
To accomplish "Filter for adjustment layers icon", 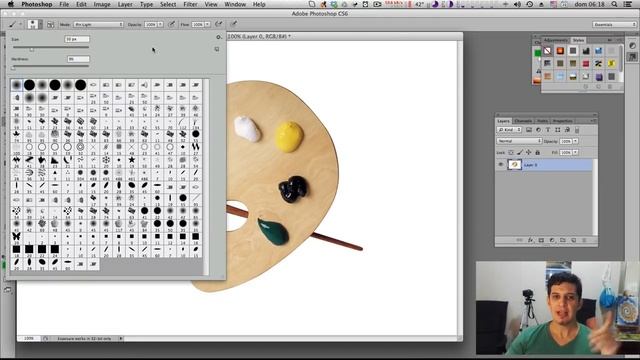I will (538, 130).
